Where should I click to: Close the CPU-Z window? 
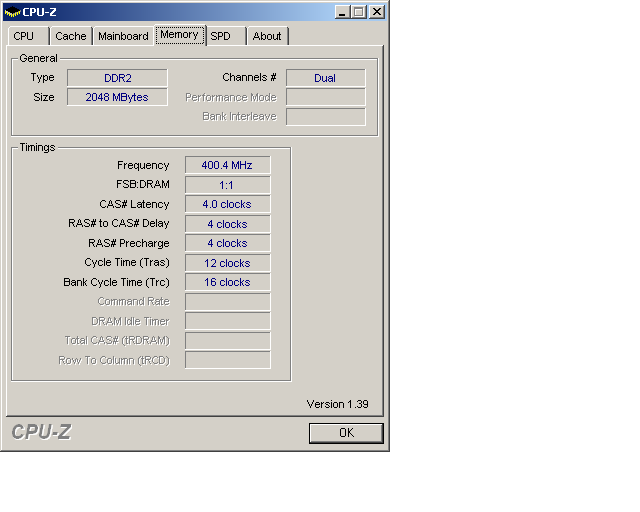[x=376, y=12]
